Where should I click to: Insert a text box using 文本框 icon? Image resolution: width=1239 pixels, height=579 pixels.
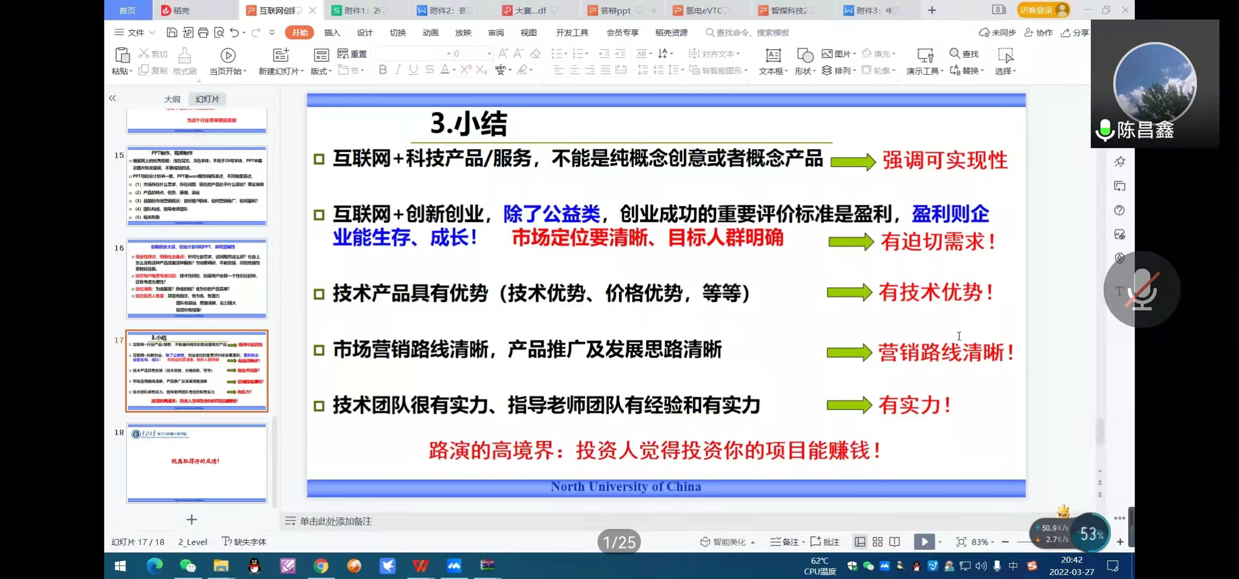click(773, 56)
